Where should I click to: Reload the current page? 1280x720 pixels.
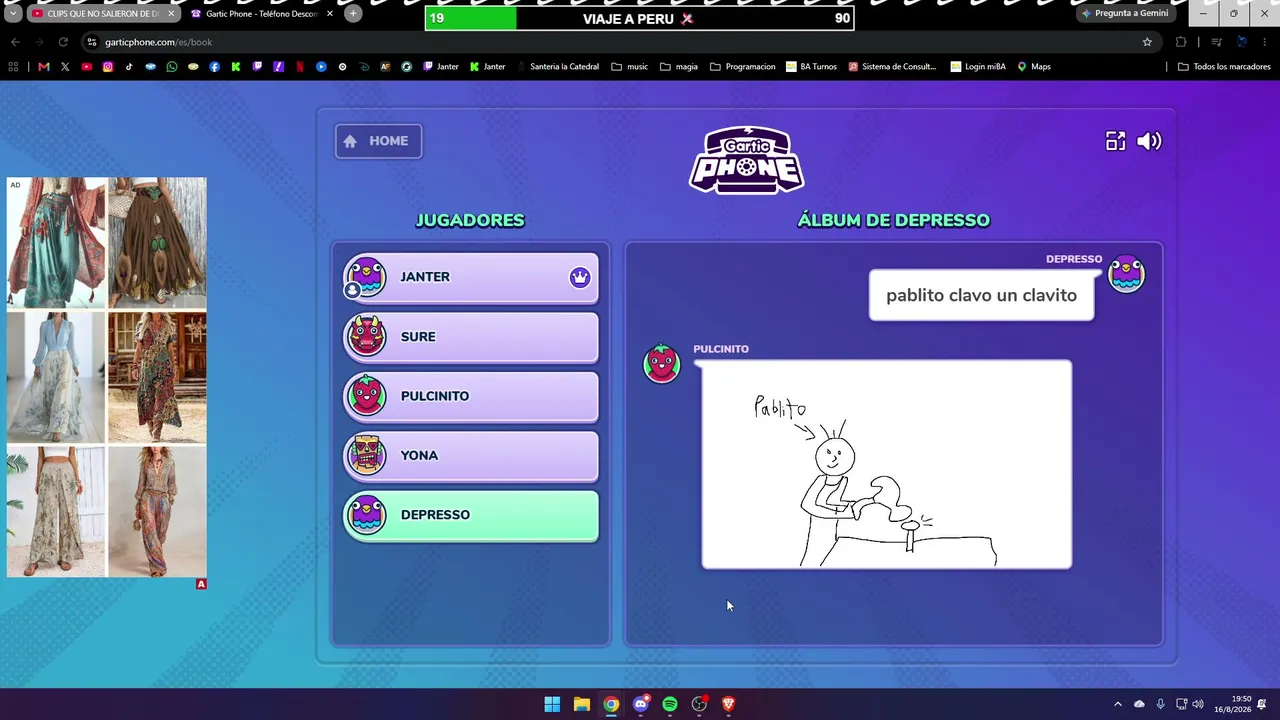tap(63, 42)
